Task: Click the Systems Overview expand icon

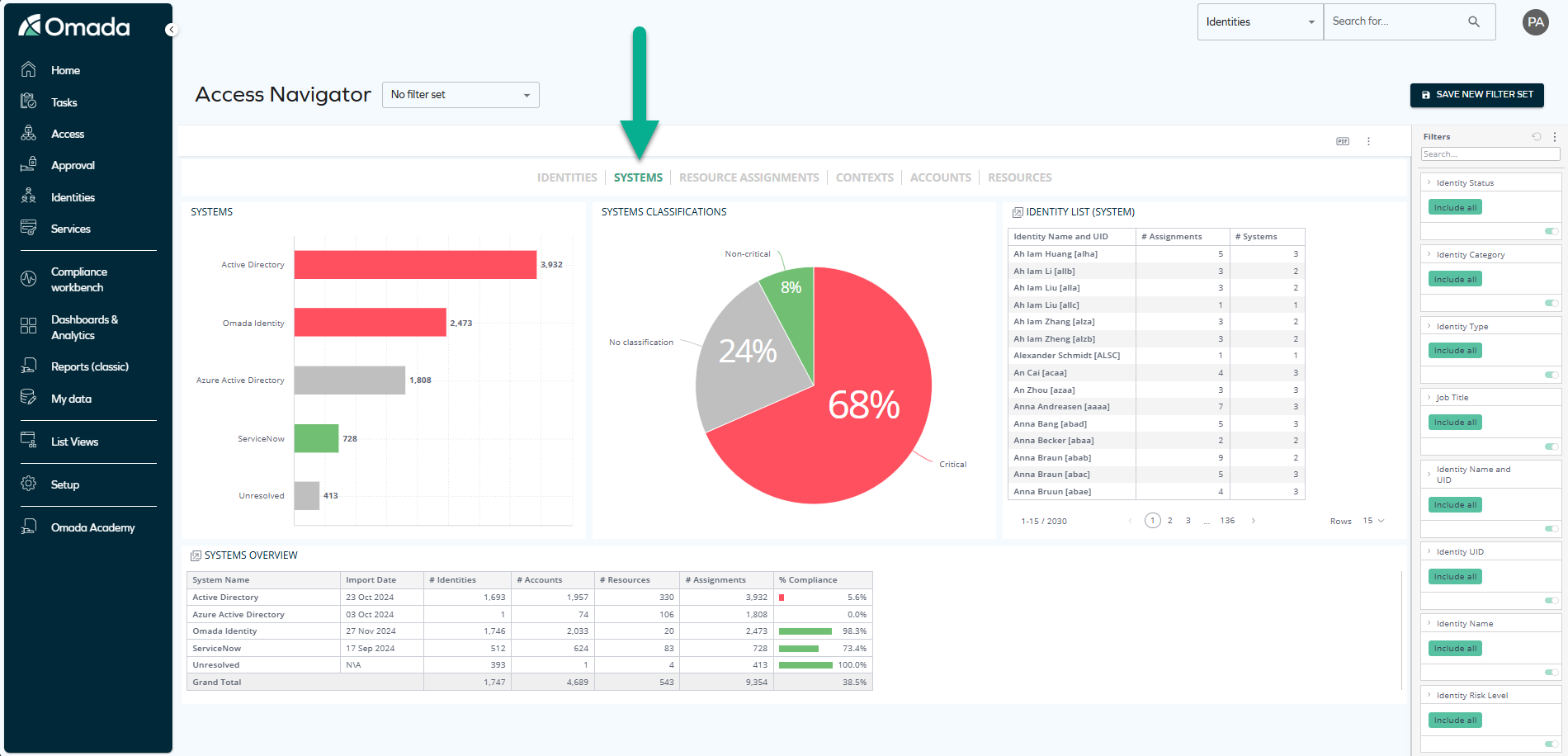Action: [x=196, y=555]
